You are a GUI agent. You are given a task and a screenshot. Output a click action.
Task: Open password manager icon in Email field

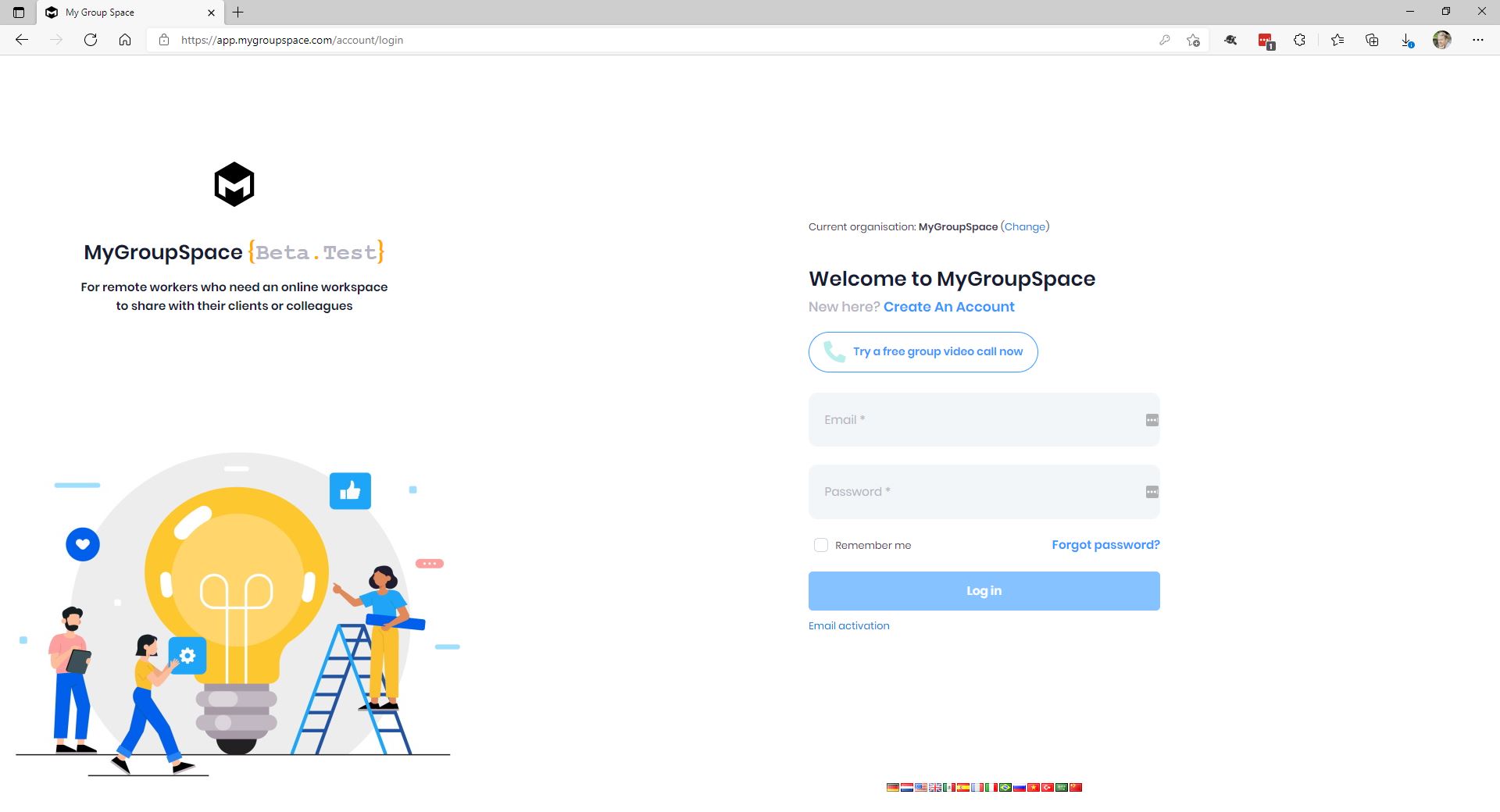1152,420
